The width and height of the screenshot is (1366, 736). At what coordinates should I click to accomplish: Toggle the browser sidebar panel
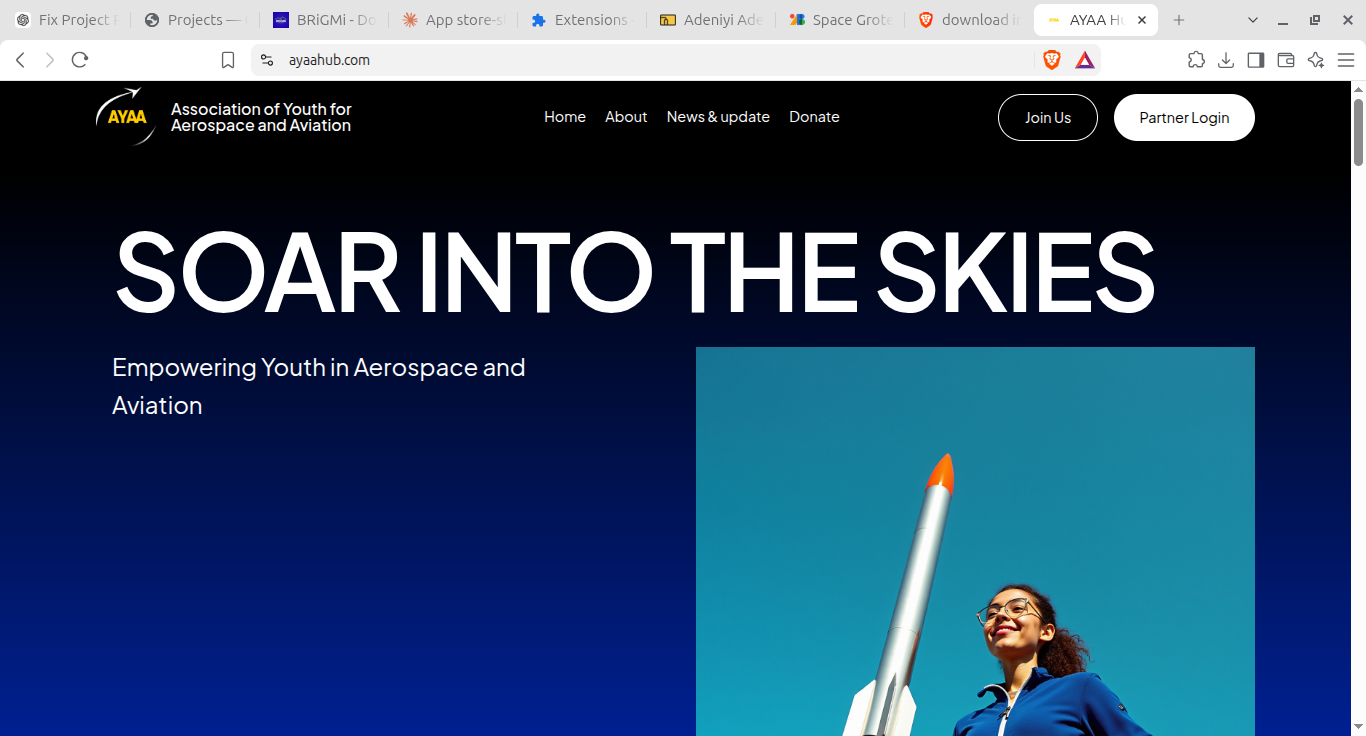[x=1256, y=60]
